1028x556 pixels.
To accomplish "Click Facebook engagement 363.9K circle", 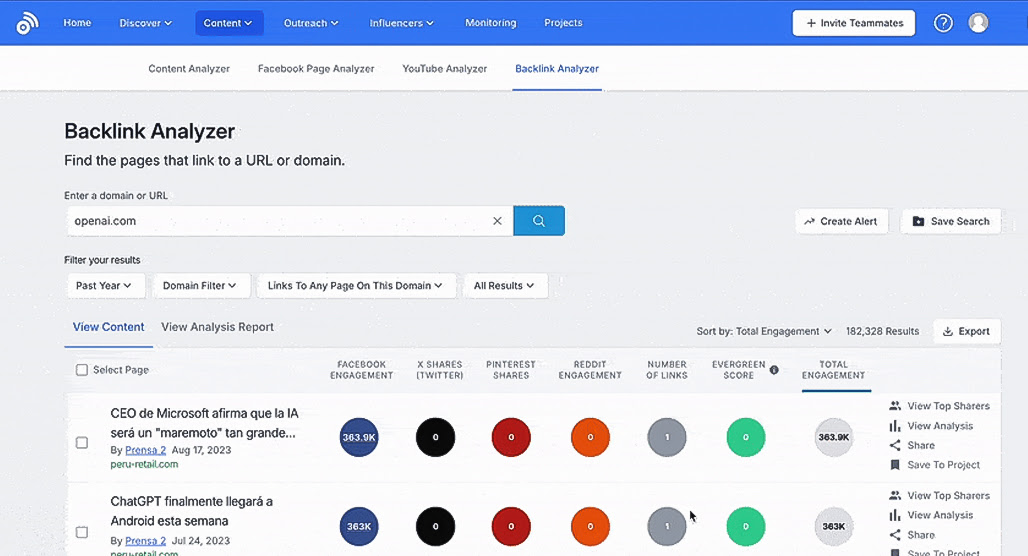I will [x=359, y=437].
